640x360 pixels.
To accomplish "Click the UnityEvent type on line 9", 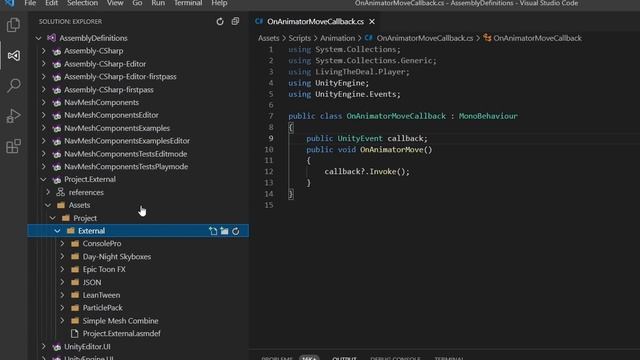I will pos(360,138).
